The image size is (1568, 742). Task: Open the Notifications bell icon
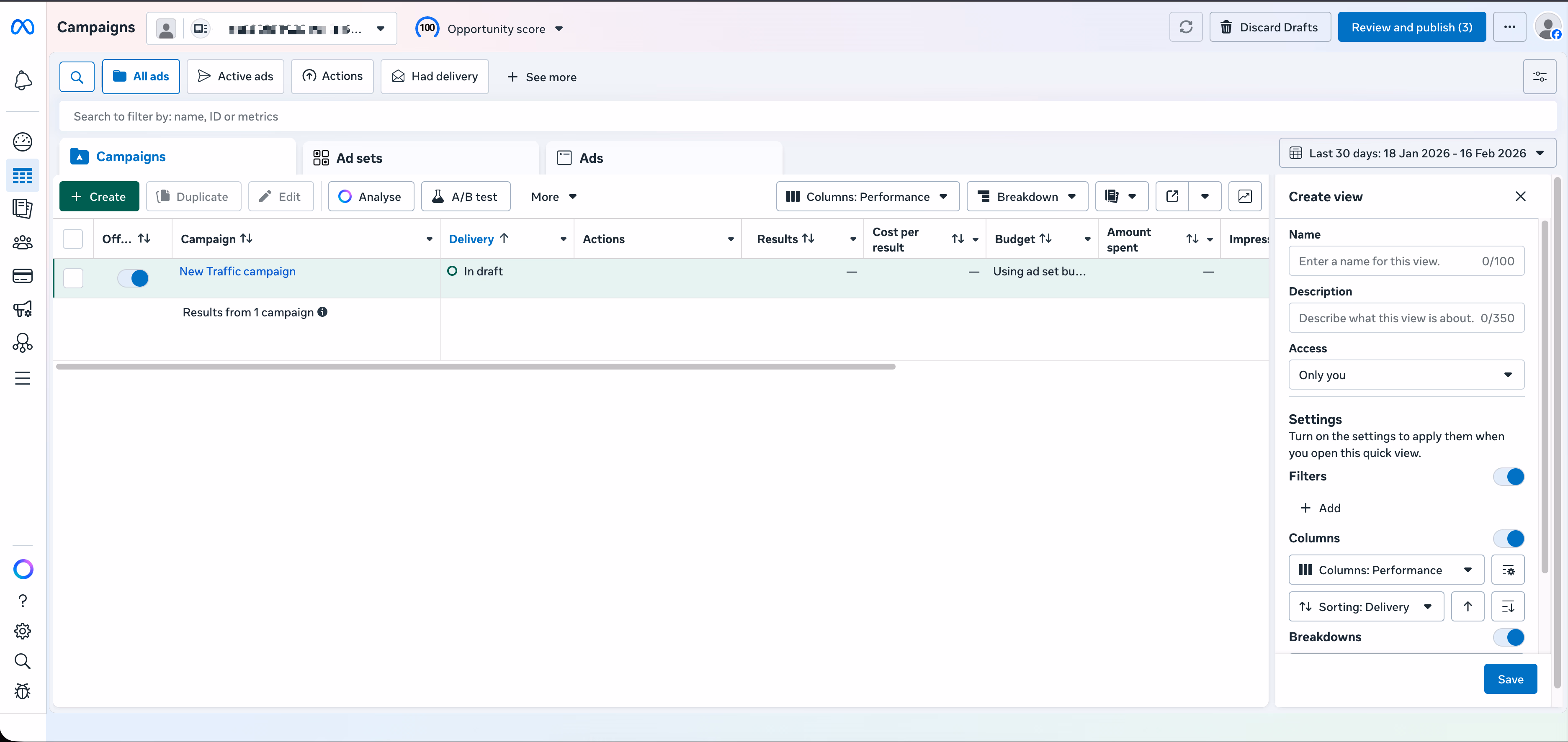[23, 81]
